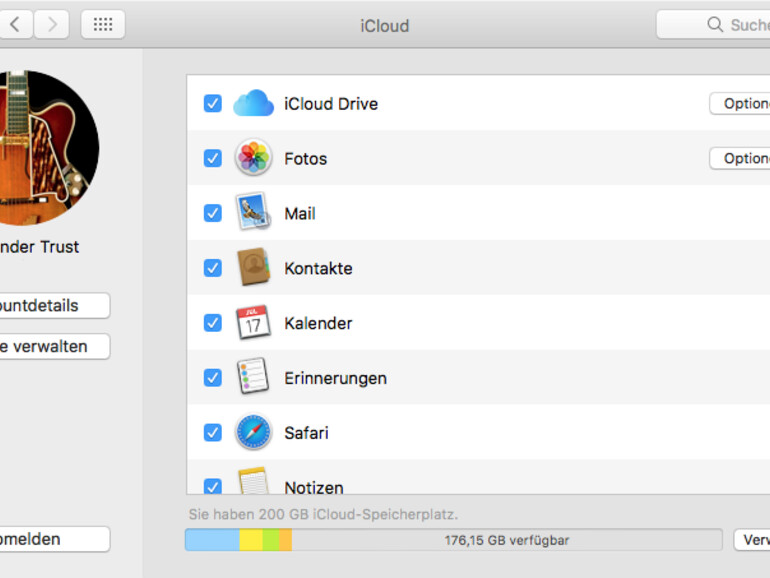Click the Kontakte address book icon
The width and height of the screenshot is (770, 578).
click(x=253, y=267)
